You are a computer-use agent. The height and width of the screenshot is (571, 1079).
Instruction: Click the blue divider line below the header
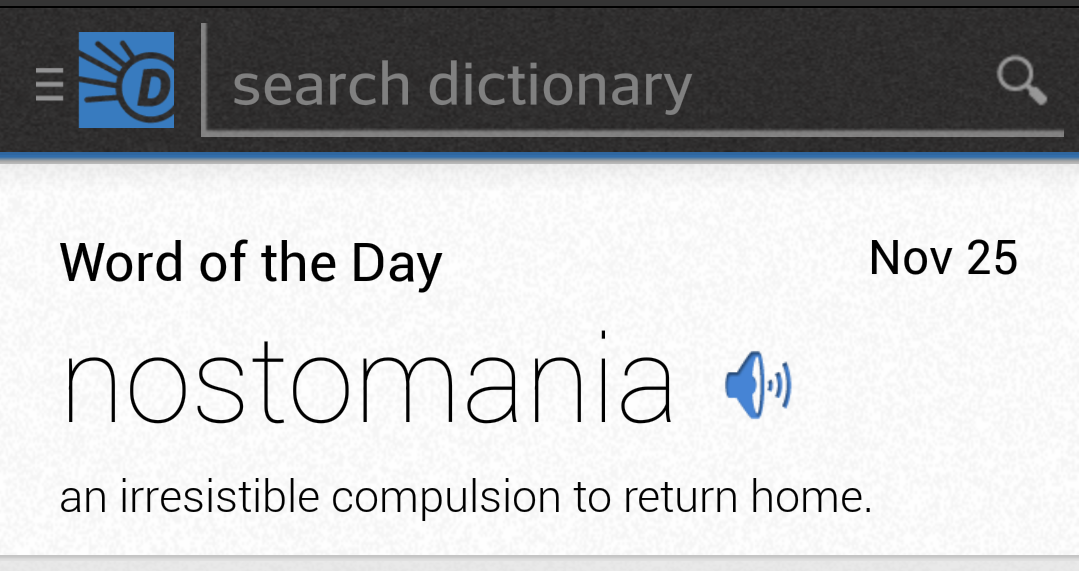pyautogui.click(x=540, y=155)
